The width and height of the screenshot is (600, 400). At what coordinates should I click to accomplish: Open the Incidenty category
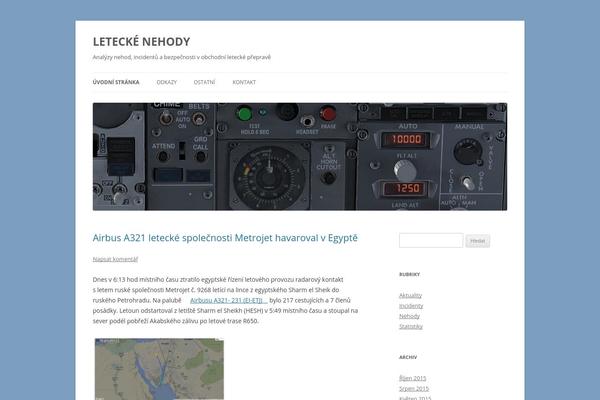coord(411,306)
